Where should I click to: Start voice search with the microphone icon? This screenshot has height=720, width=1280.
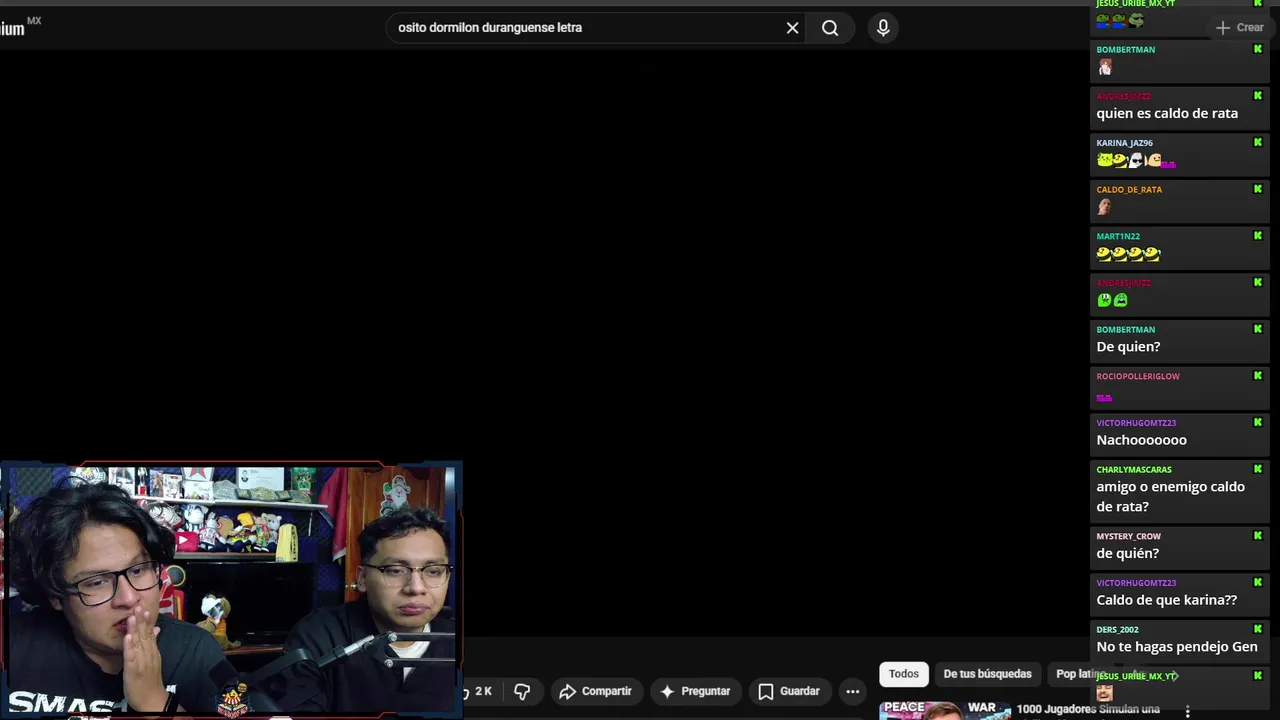click(883, 28)
